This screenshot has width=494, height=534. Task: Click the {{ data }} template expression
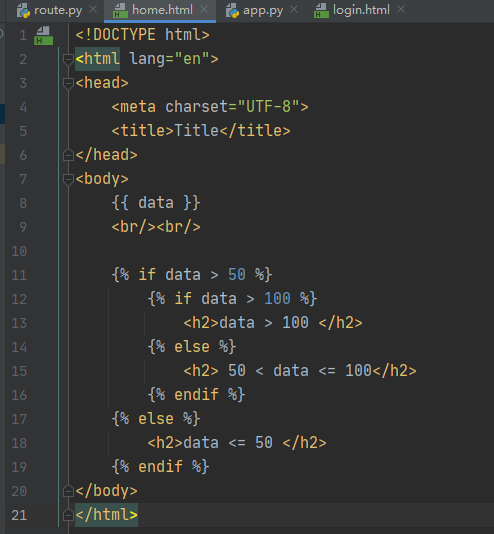click(x=156, y=203)
